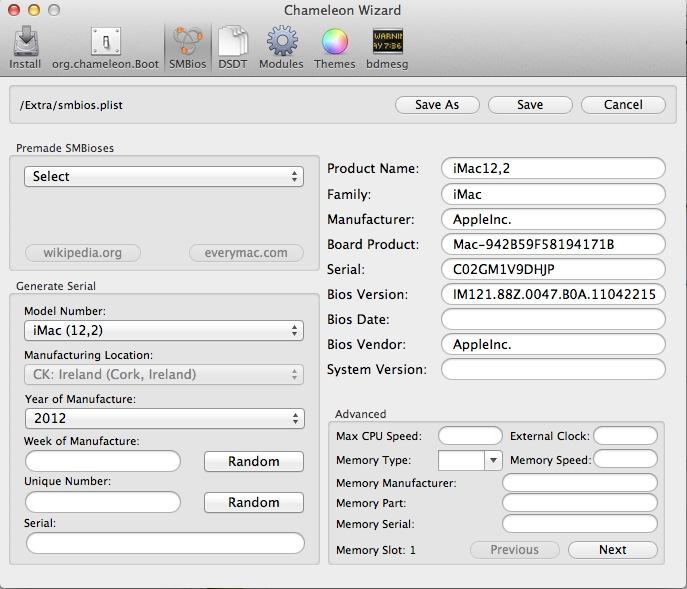Viewport: 687px width, 589px height.
Task: Edit the Product Name field iMac12,2
Action: pyautogui.click(x=553, y=168)
